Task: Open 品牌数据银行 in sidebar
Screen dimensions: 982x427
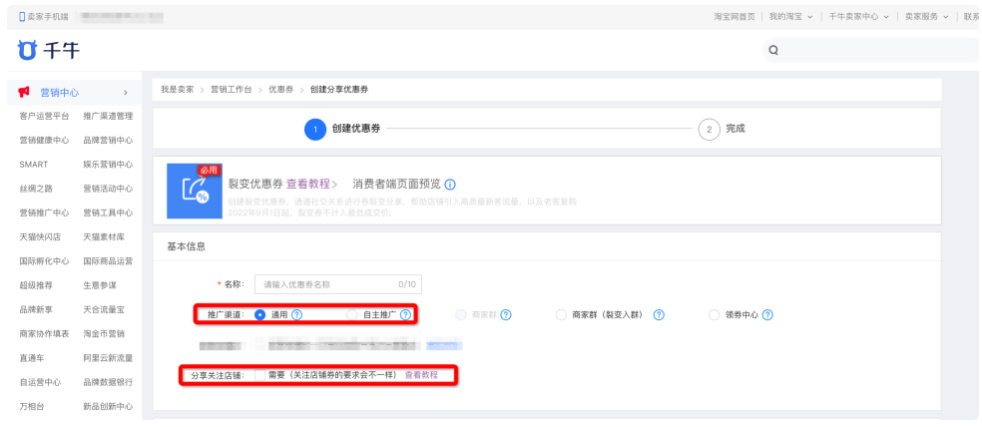Action: click(x=108, y=382)
